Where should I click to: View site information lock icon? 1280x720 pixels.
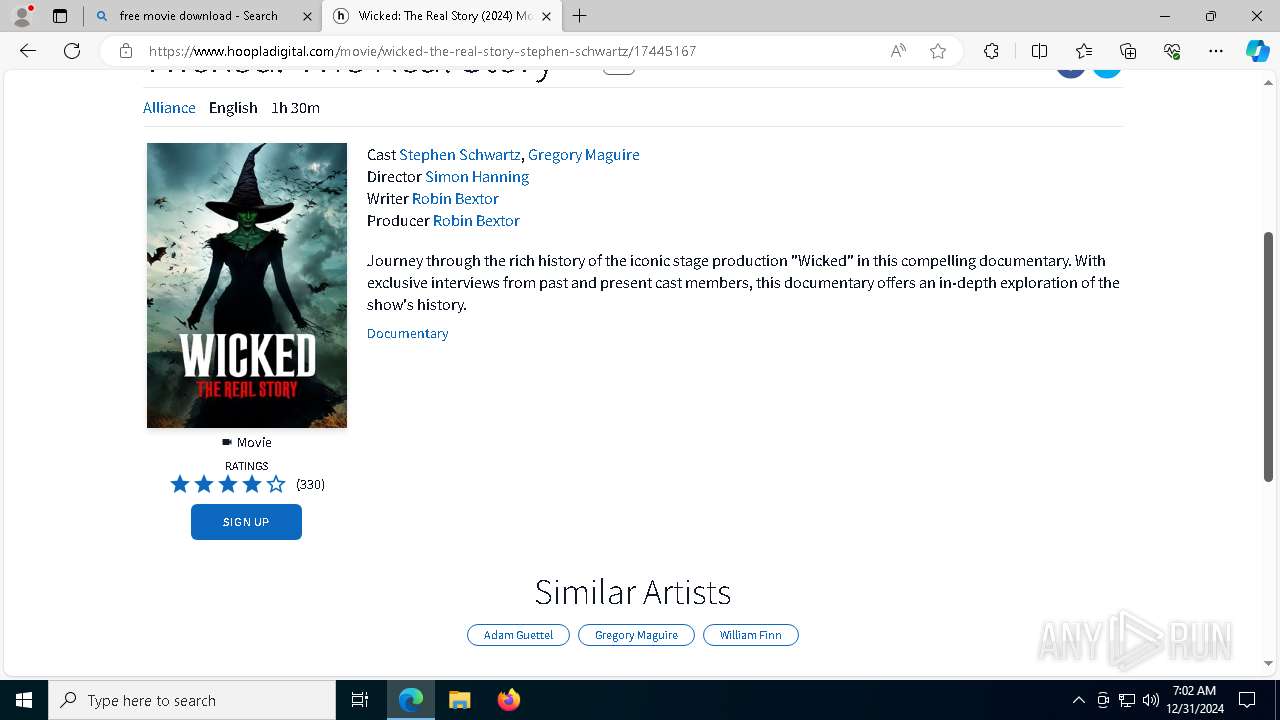(x=125, y=51)
